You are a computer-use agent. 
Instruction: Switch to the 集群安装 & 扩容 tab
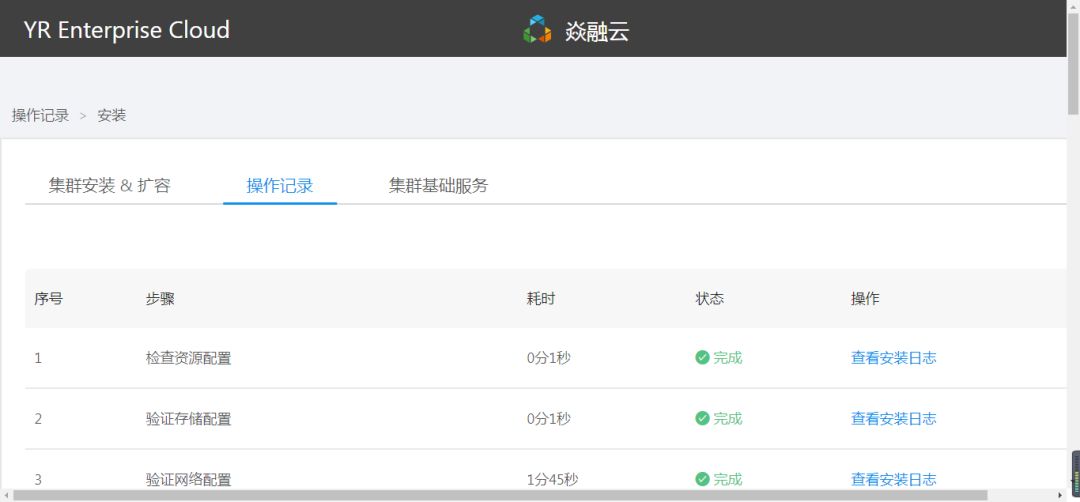[109, 185]
